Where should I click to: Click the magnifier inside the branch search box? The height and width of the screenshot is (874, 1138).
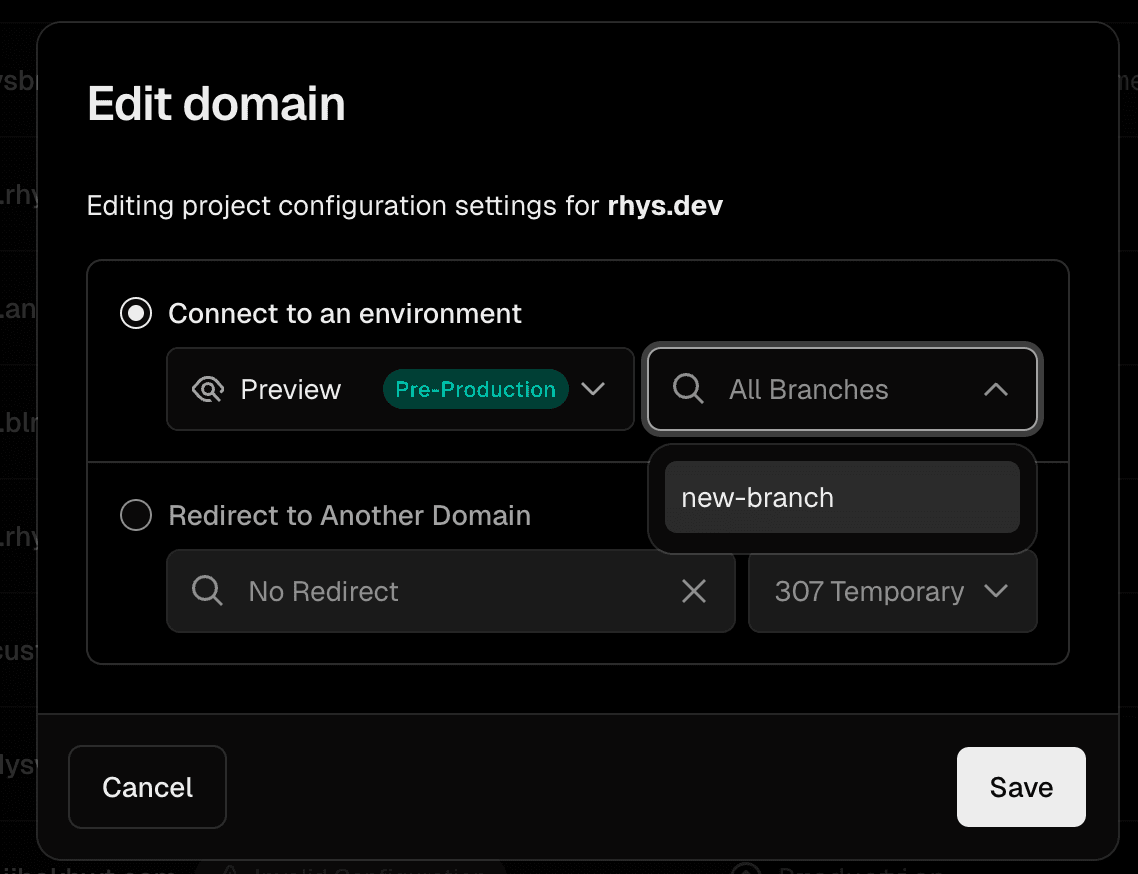tap(687, 390)
